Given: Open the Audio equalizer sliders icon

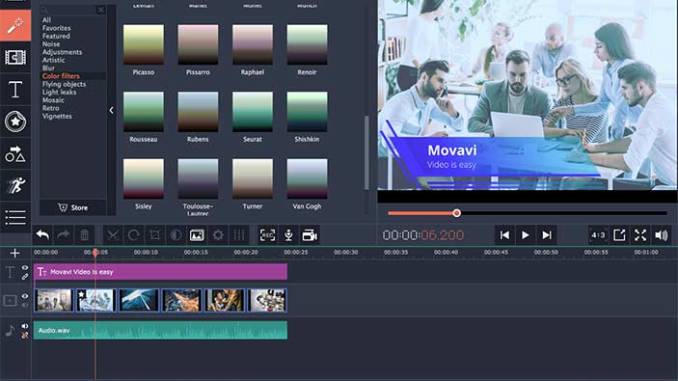Looking at the screenshot, I should (x=239, y=235).
